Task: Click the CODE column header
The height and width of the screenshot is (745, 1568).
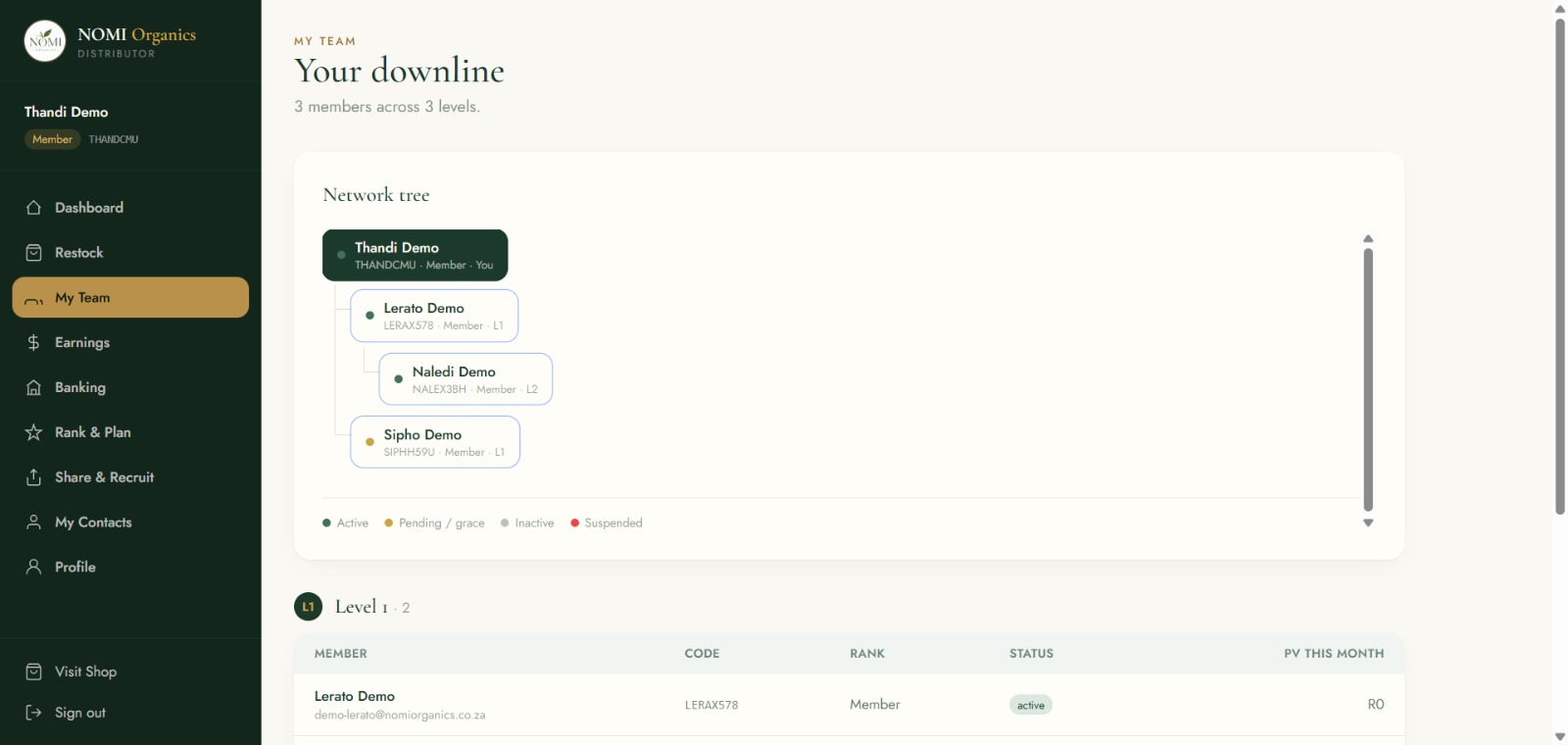Action: (x=702, y=654)
